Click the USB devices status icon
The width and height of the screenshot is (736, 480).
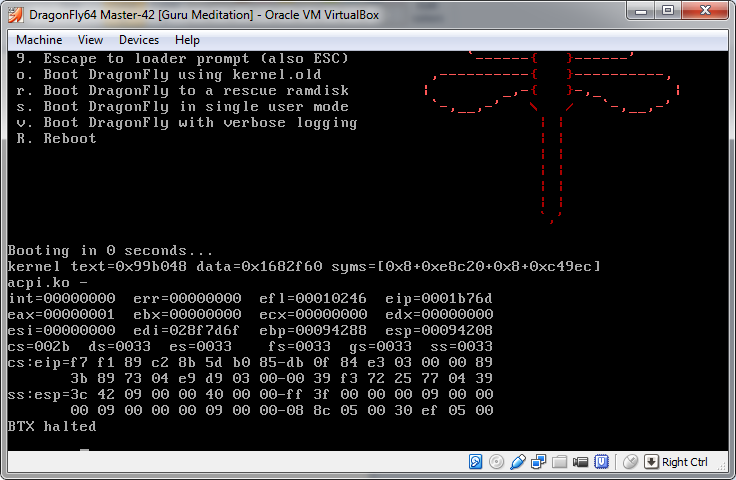pos(518,461)
